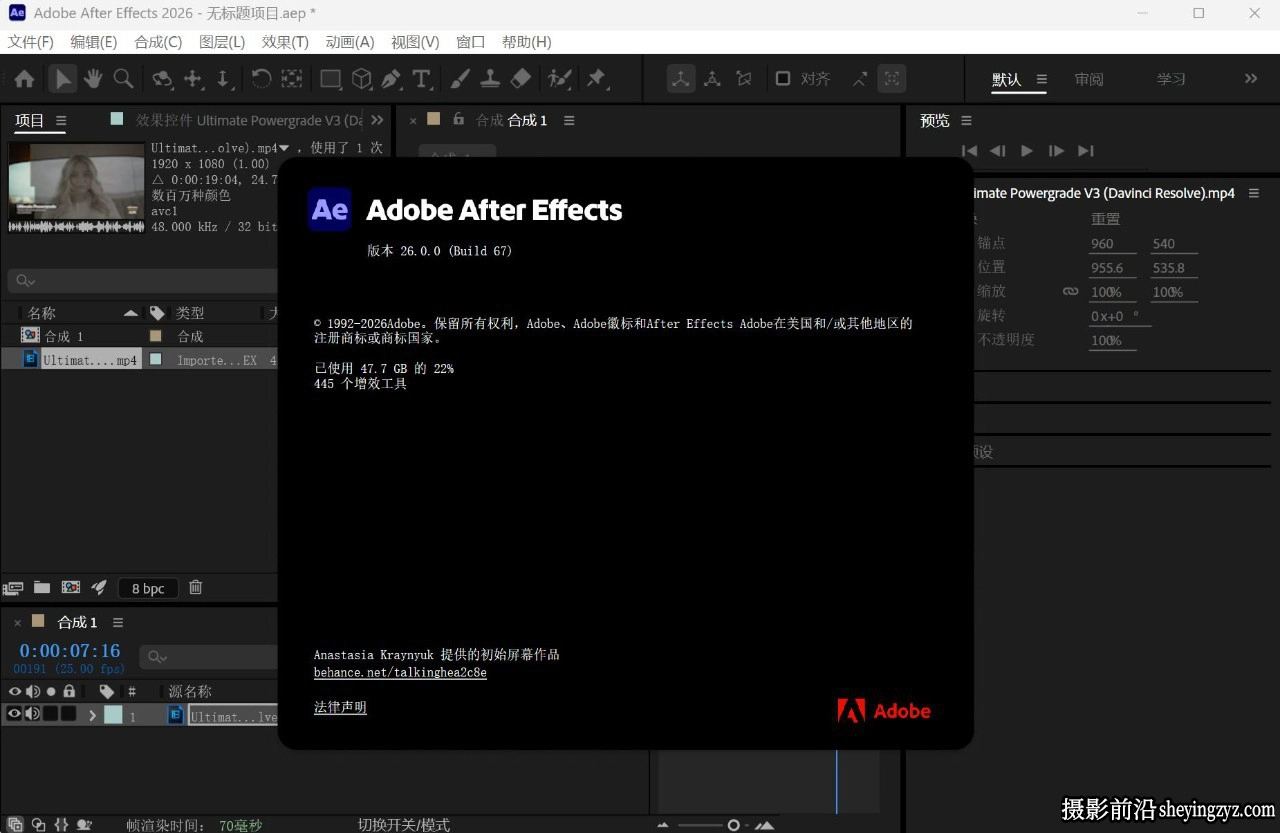Screen dimensions: 1280x833
Task: Select the Brush tool
Action: [460, 79]
